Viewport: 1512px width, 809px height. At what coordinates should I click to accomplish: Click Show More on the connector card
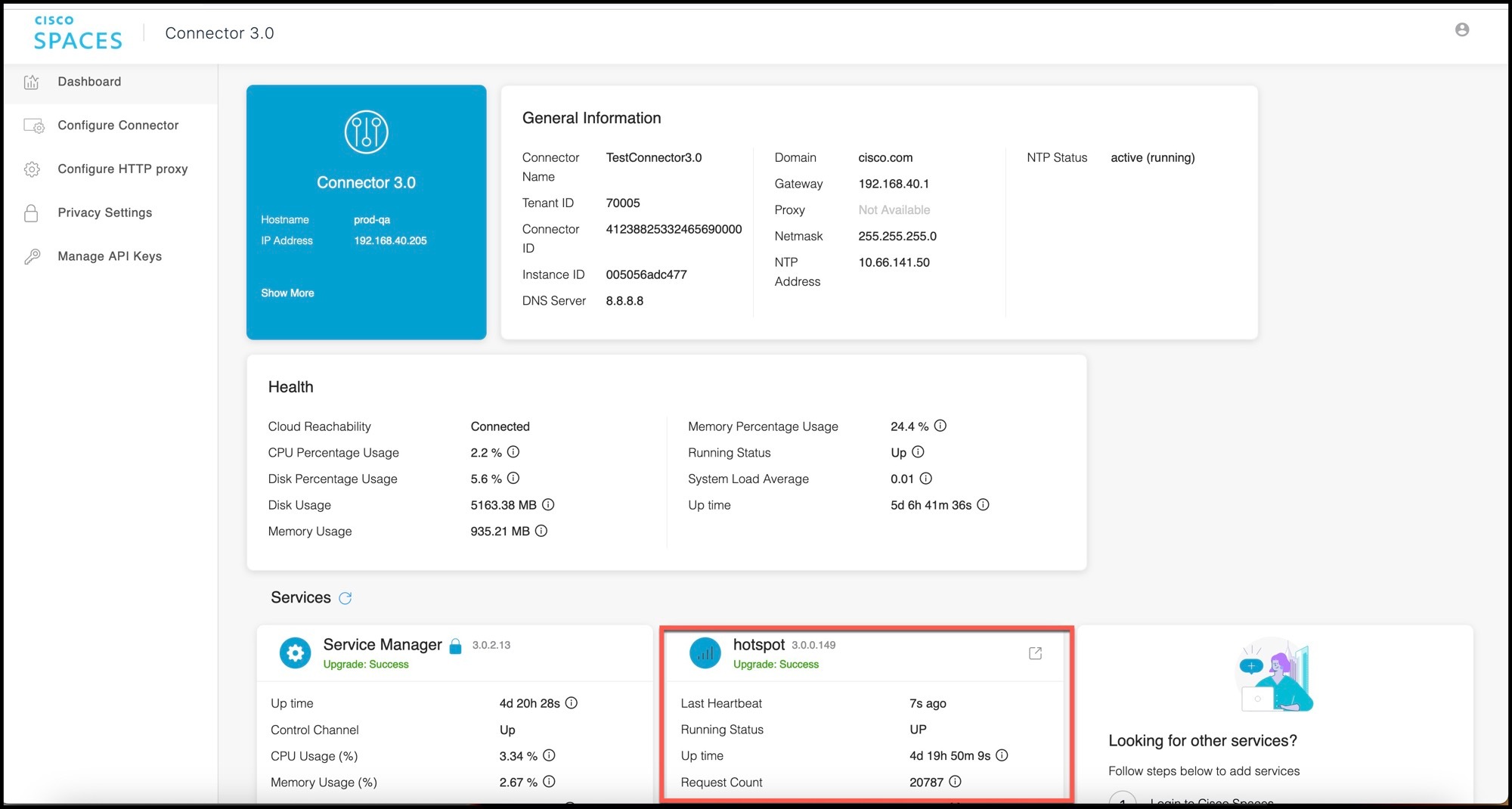pyautogui.click(x=287, y=293)
